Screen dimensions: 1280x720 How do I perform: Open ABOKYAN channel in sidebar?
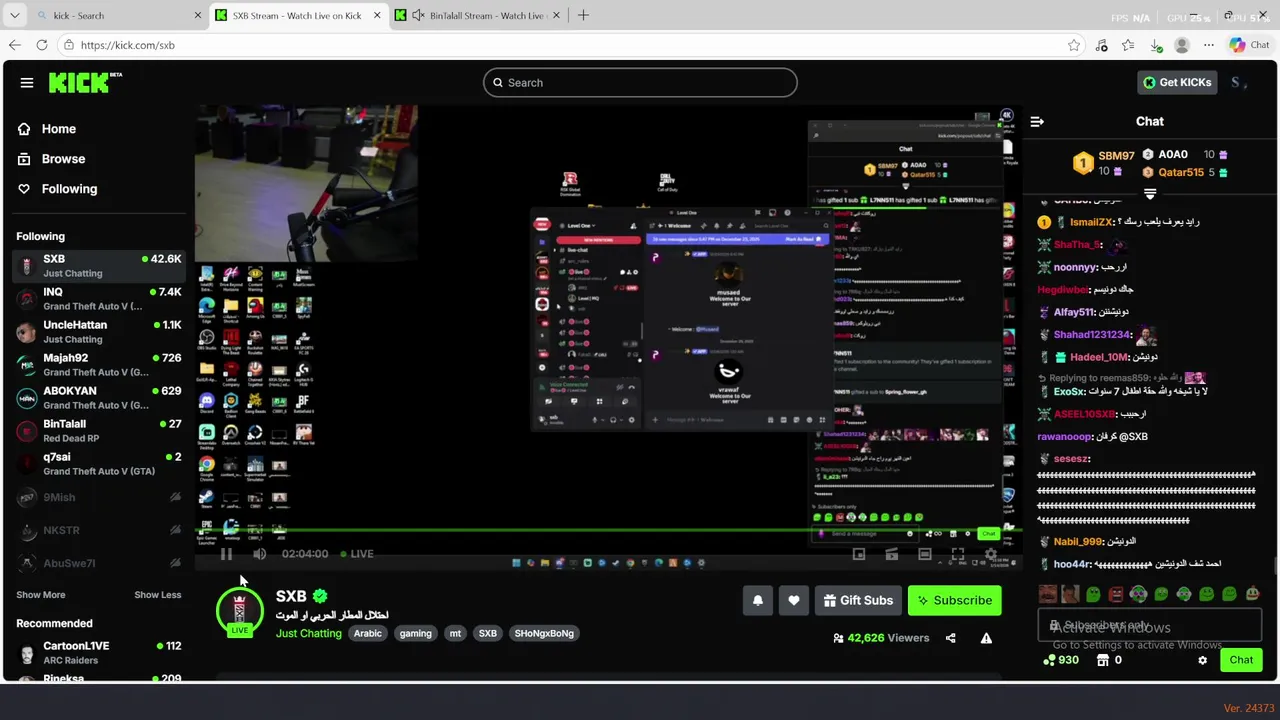[x=98, y=398]
